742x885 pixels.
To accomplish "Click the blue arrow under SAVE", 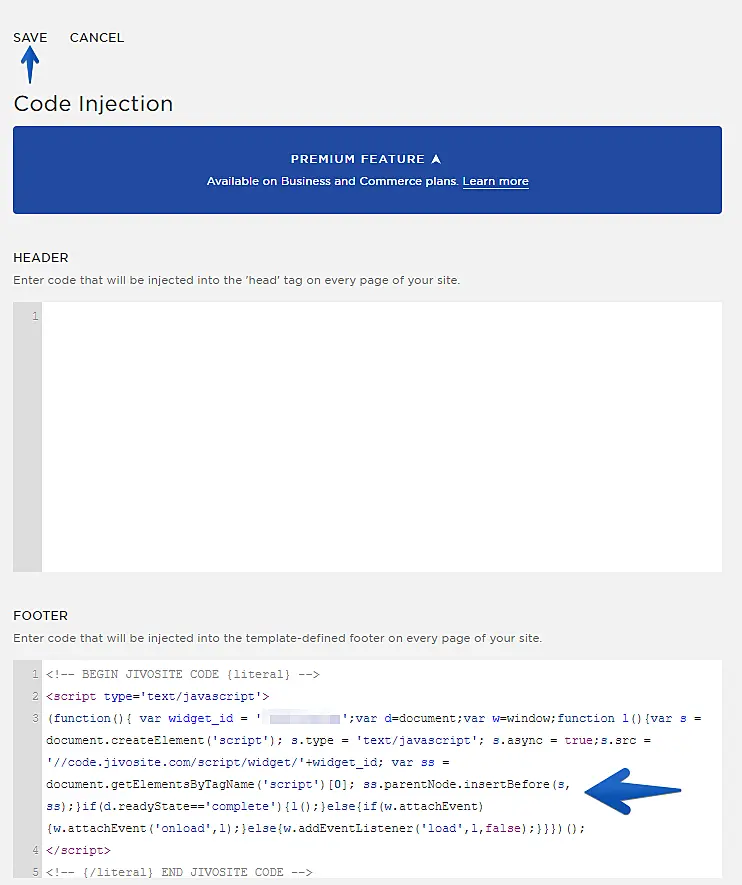I will 30,65.
